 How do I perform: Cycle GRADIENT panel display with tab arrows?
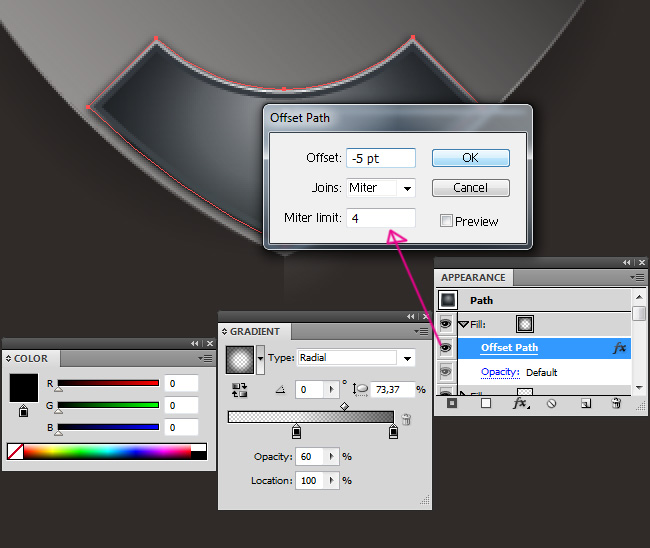(224, 332)
